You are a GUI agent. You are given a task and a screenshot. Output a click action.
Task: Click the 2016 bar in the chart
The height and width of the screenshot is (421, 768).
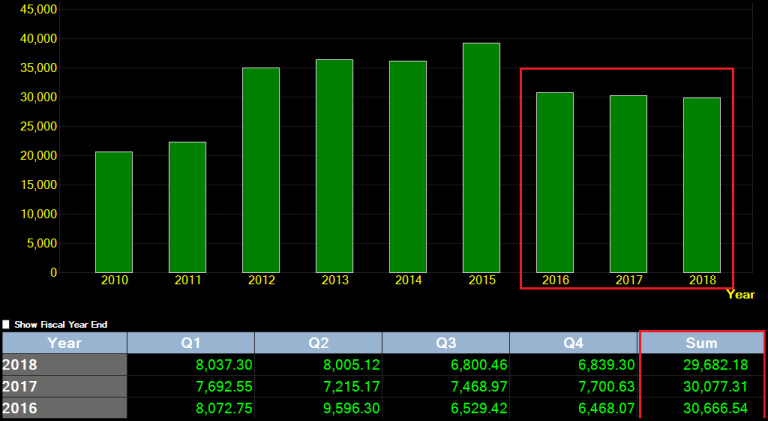pyautogui.click(x=555, y=183)
